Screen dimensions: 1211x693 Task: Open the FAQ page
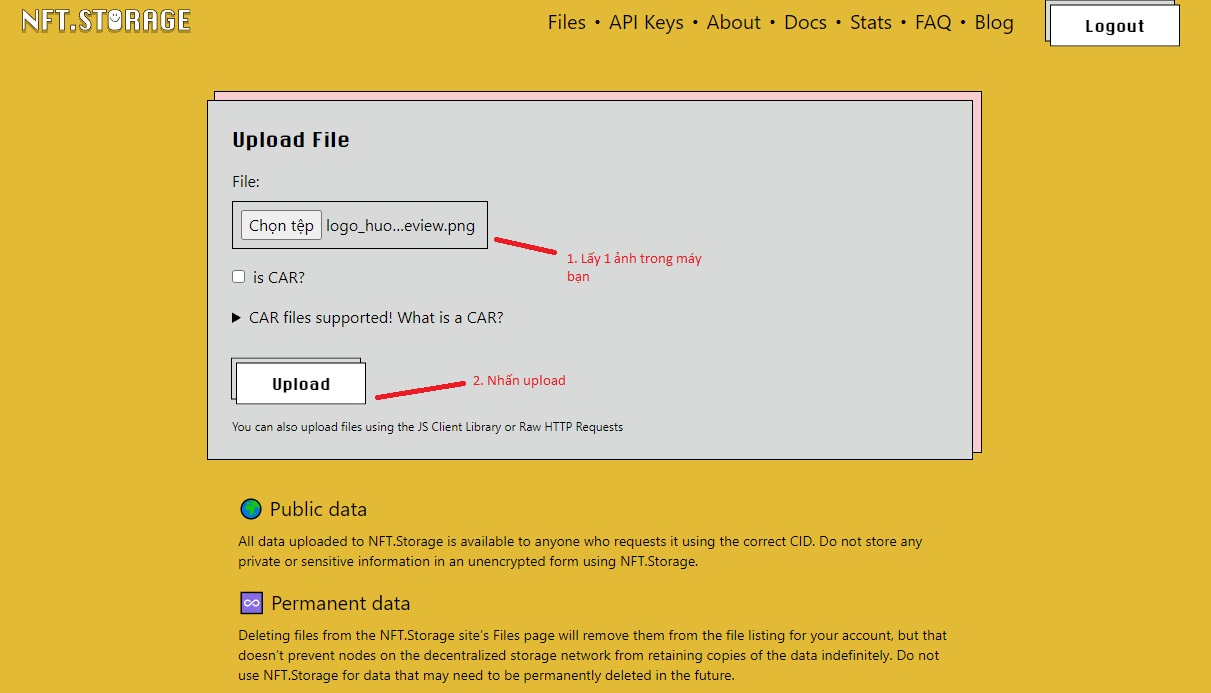coord(933,22)
